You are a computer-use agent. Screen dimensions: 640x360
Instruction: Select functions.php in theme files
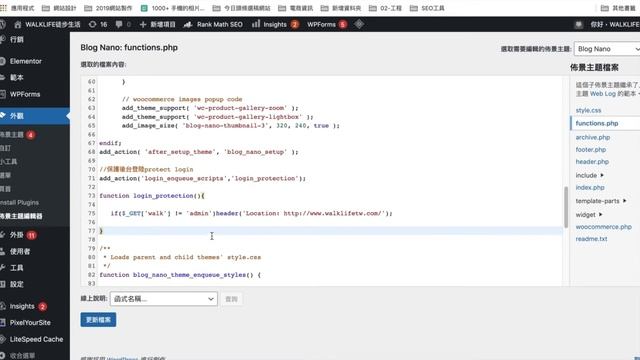coord(597,123)
